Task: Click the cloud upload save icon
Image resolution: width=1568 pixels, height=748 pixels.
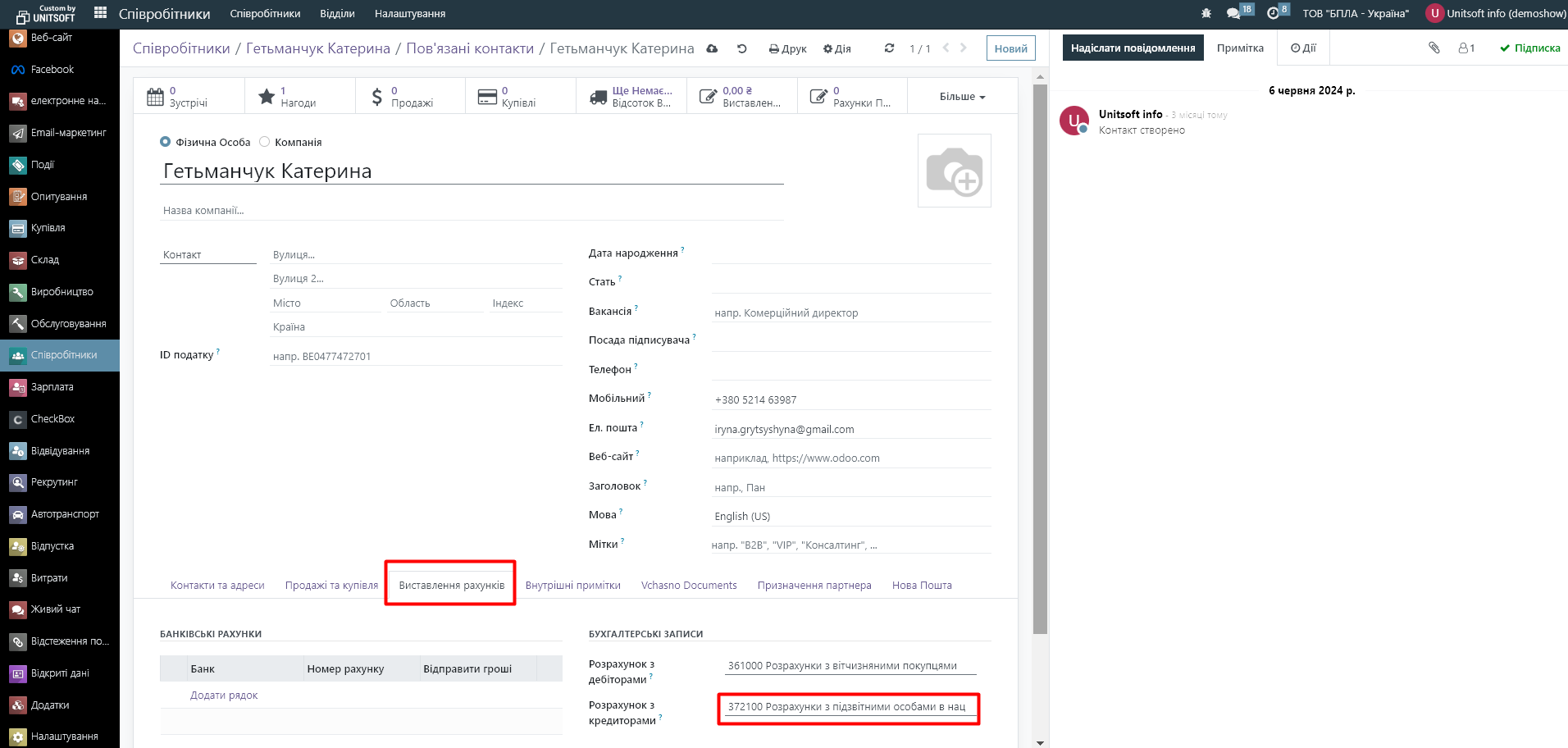Action: click(x=712, y=48)
